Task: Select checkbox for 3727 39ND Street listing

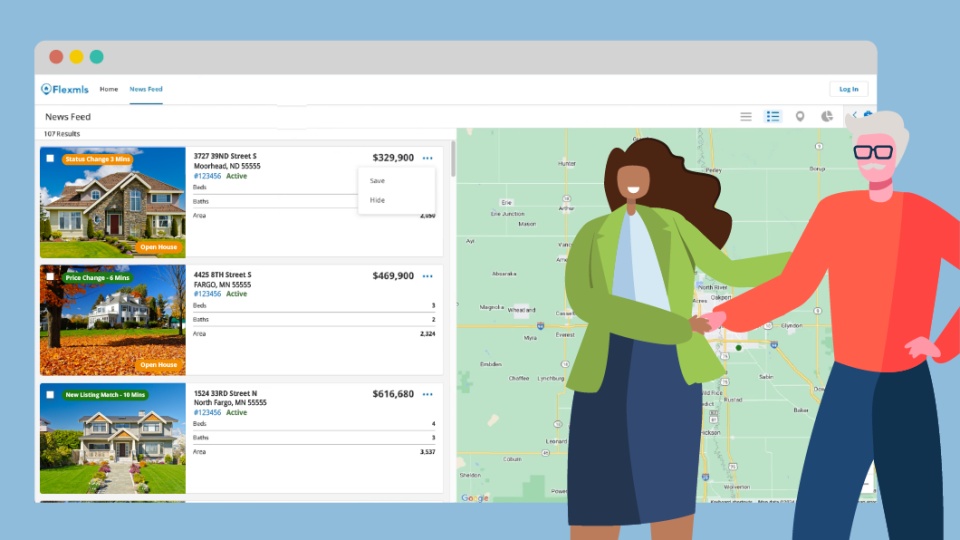Action: [x=50, y=159]
